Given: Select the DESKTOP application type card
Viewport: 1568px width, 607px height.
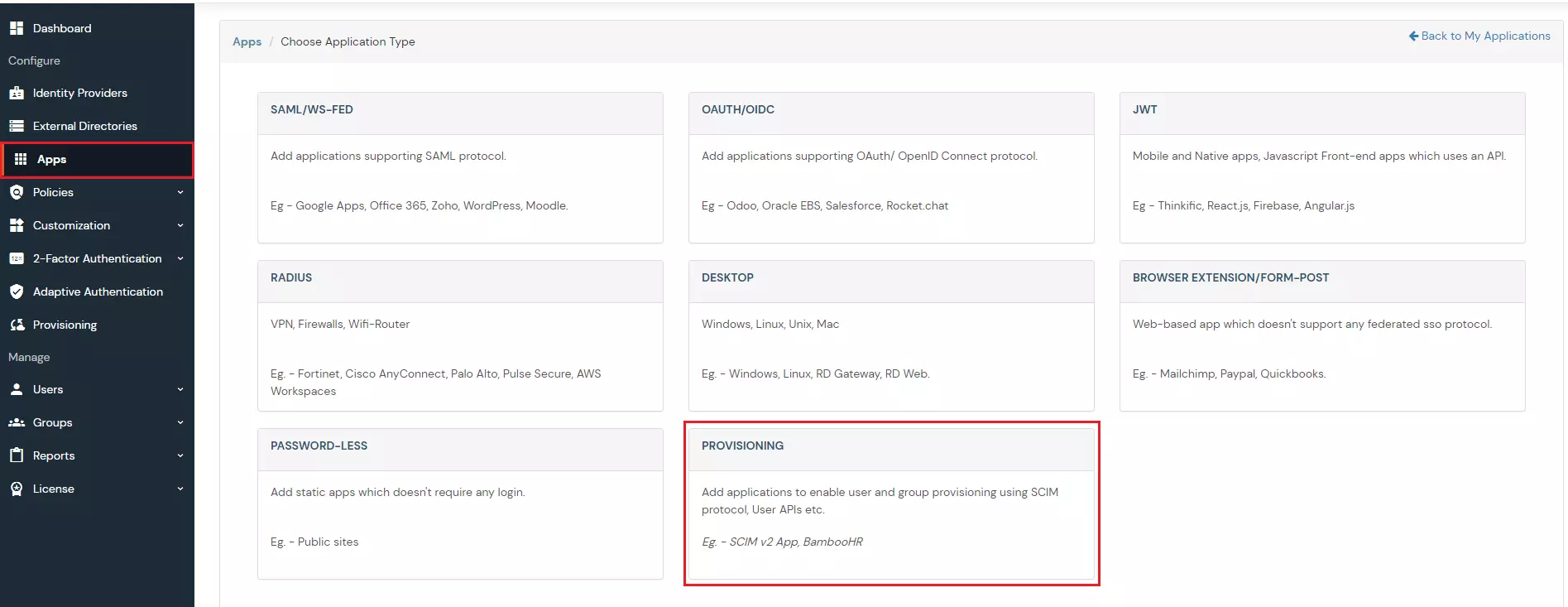Looking at the screenshot, I should click(x=891, y=335).
